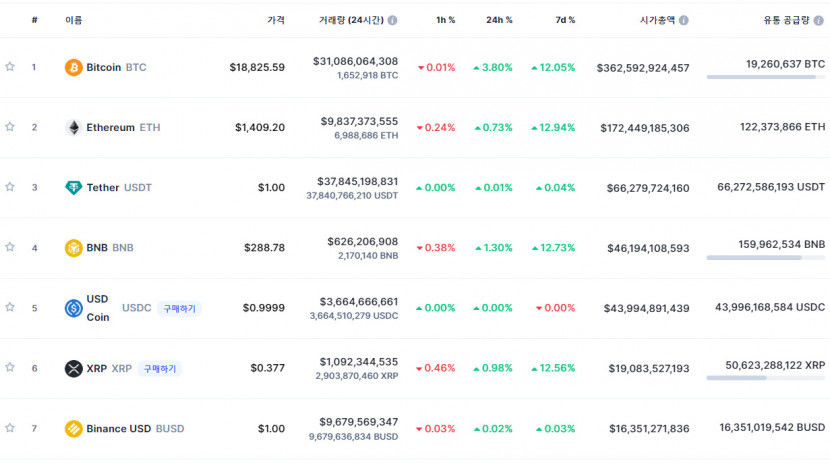Sort table by 이름 column
The image size is (830, 464).
coord(74,20)
